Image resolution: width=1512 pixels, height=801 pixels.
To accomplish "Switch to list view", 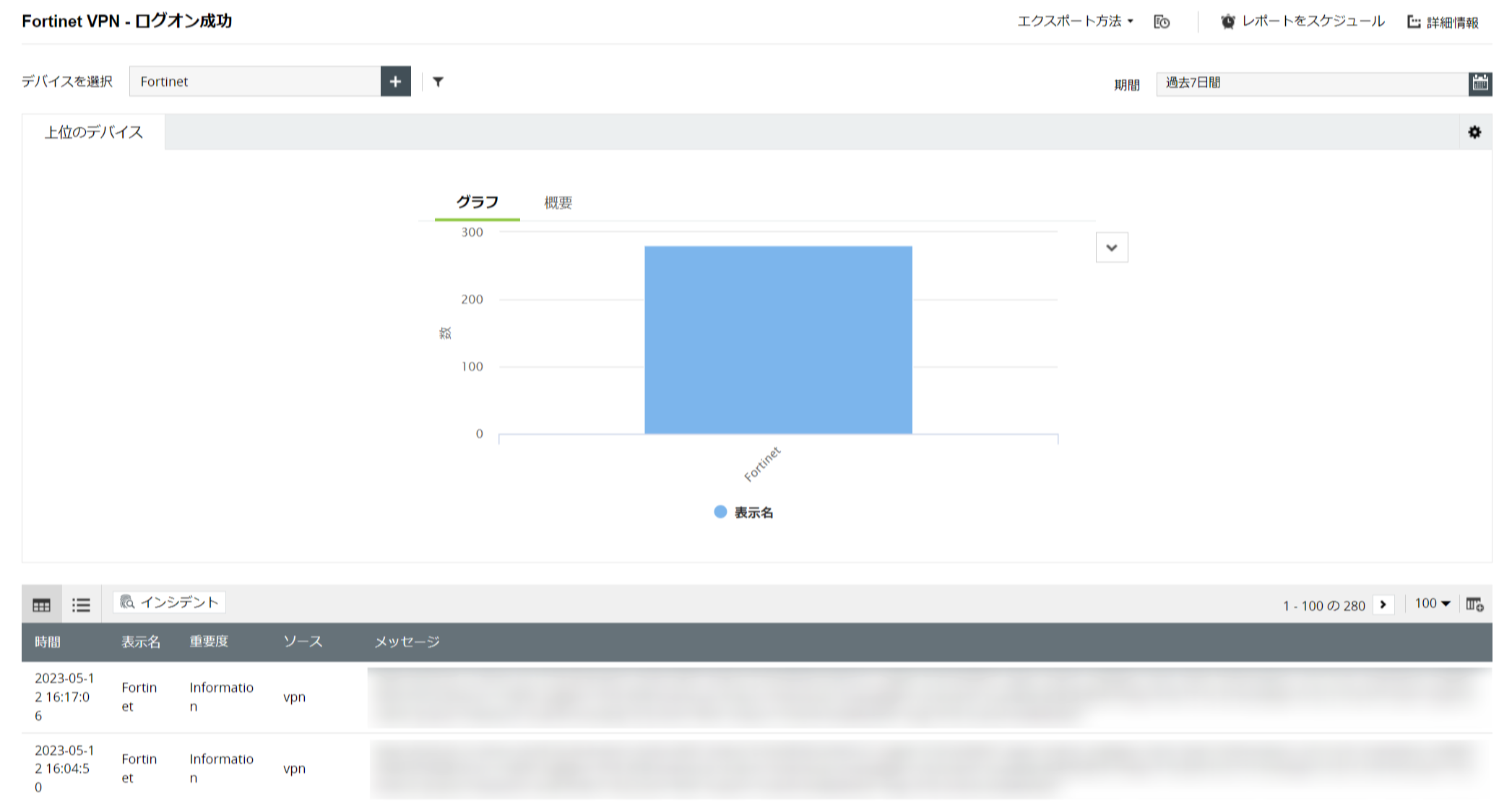I will (81, 605).
